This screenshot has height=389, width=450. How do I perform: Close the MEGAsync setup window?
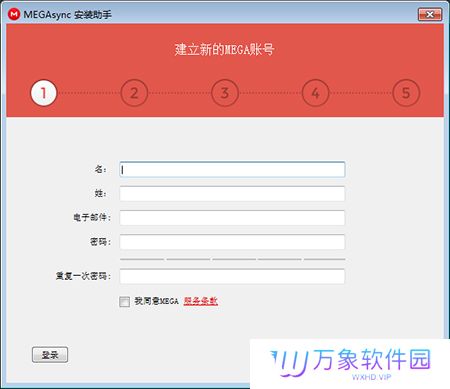(x=430, y=14)
